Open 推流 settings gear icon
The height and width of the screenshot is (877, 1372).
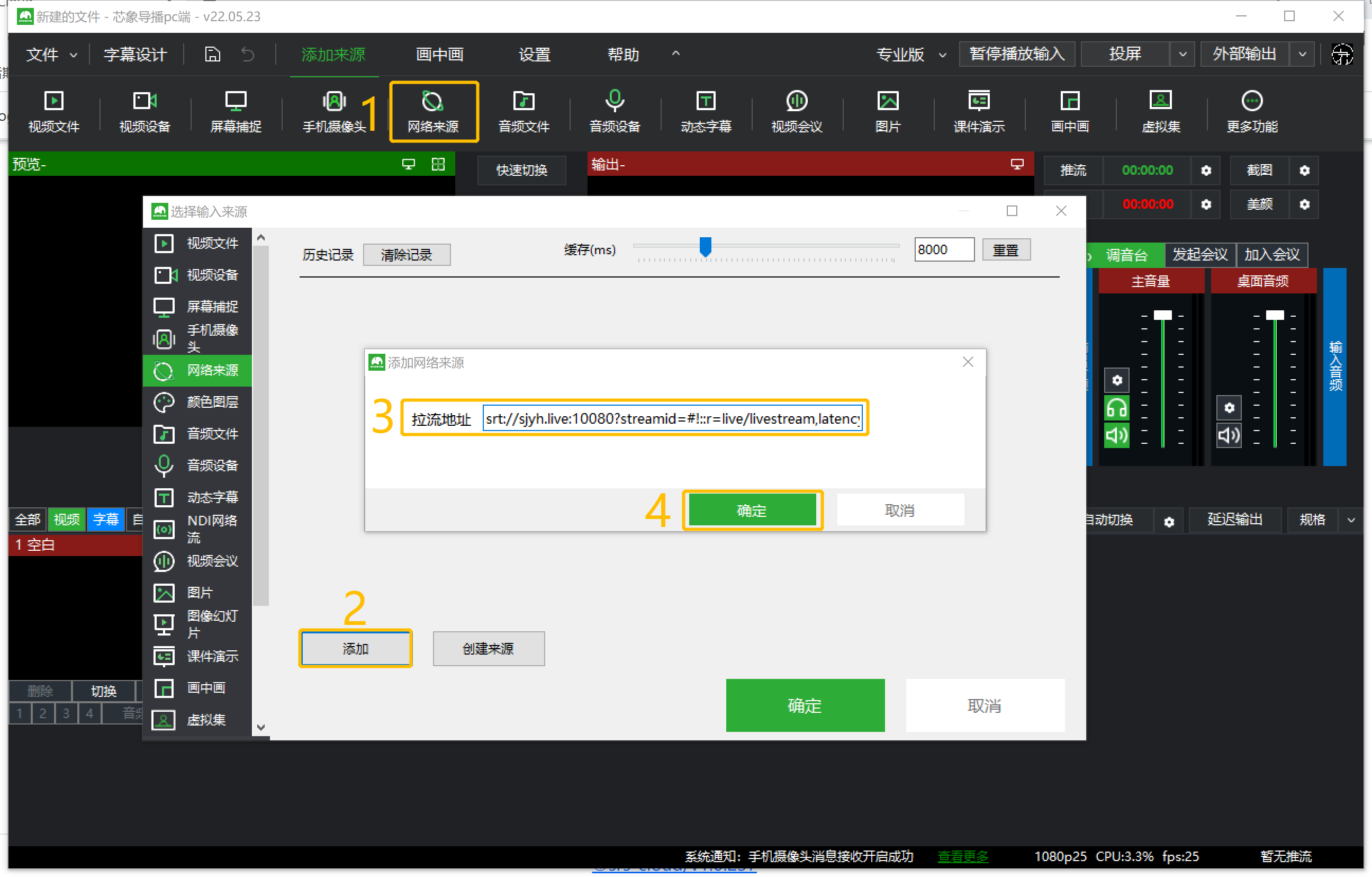point(1206,171)
